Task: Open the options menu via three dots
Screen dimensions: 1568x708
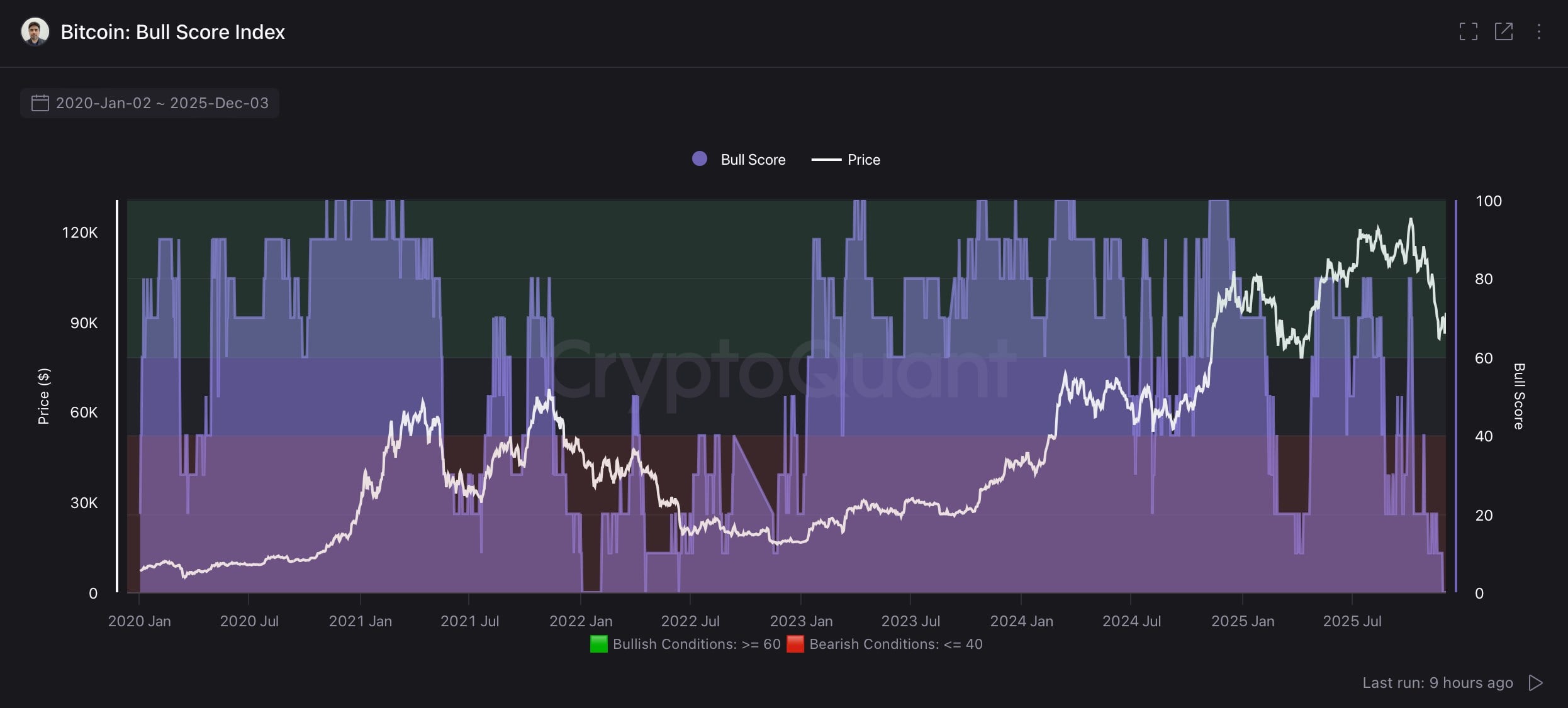Action: click(1539, 31)
